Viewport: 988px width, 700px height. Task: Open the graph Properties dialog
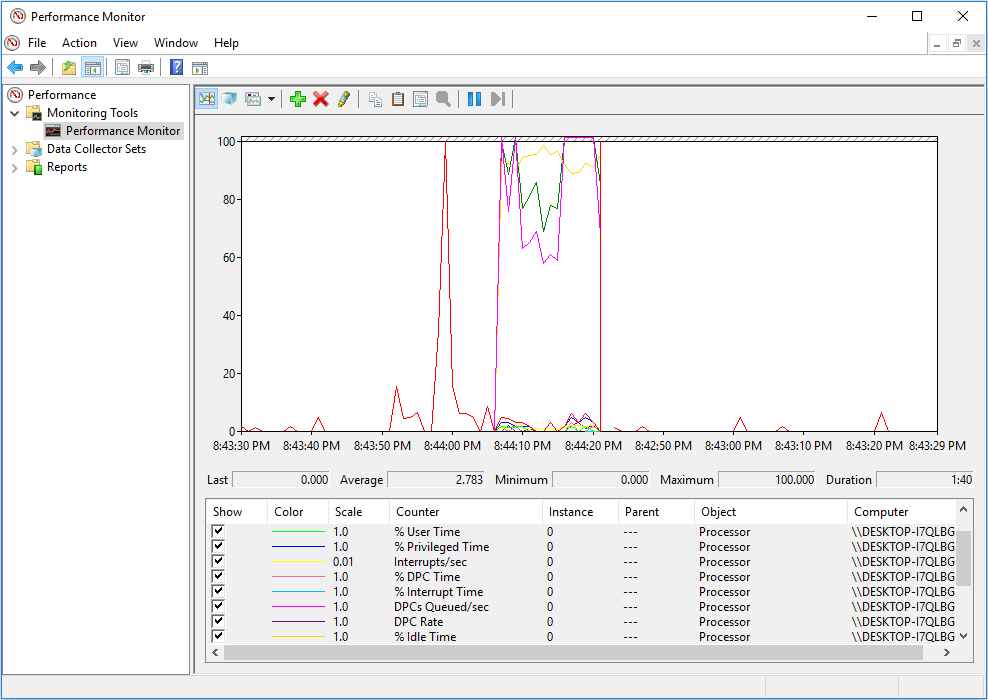(x=420, y=97)
